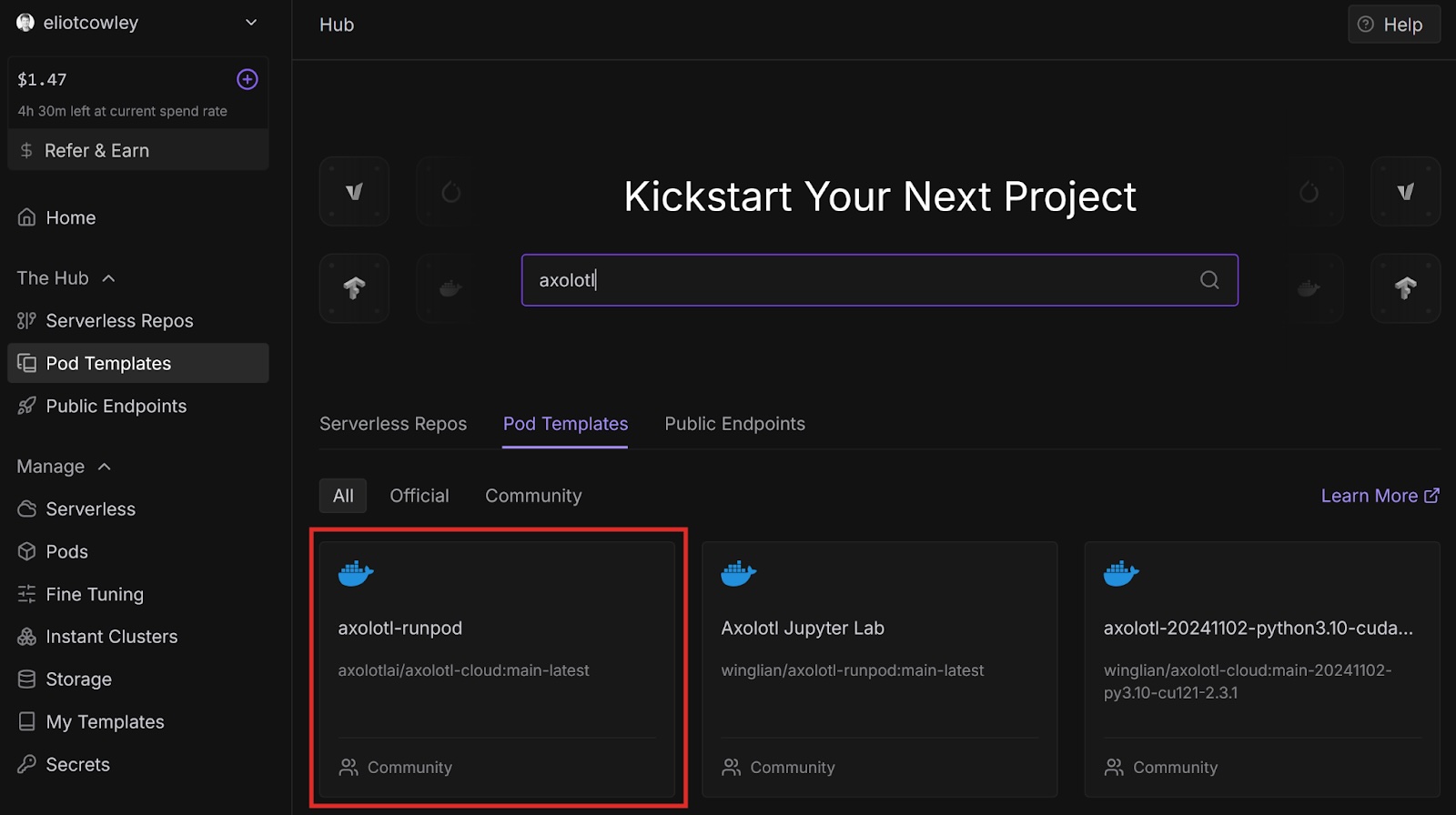Switch to the Serverless Repos tab

[393, 424]
